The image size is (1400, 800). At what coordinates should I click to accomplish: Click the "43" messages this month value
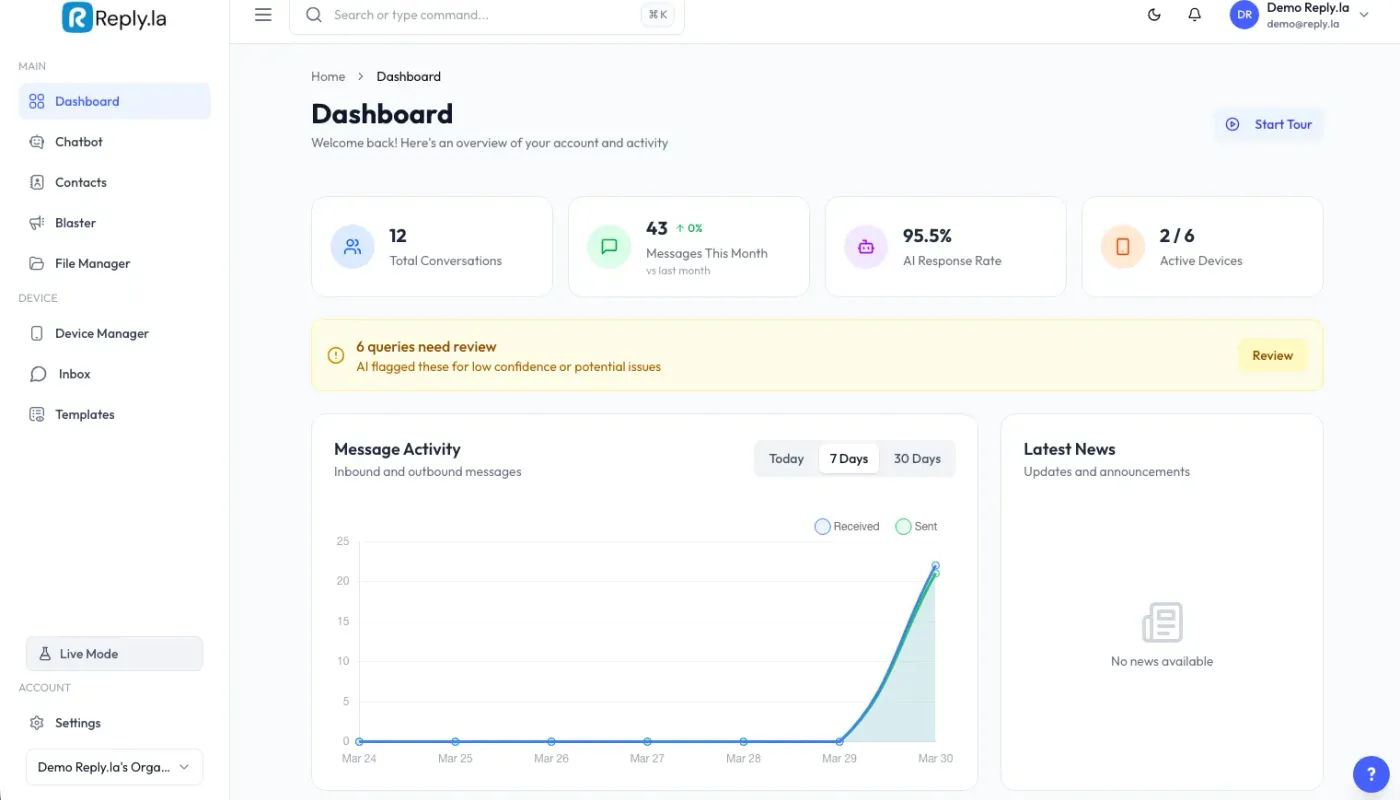pos(657,228)
